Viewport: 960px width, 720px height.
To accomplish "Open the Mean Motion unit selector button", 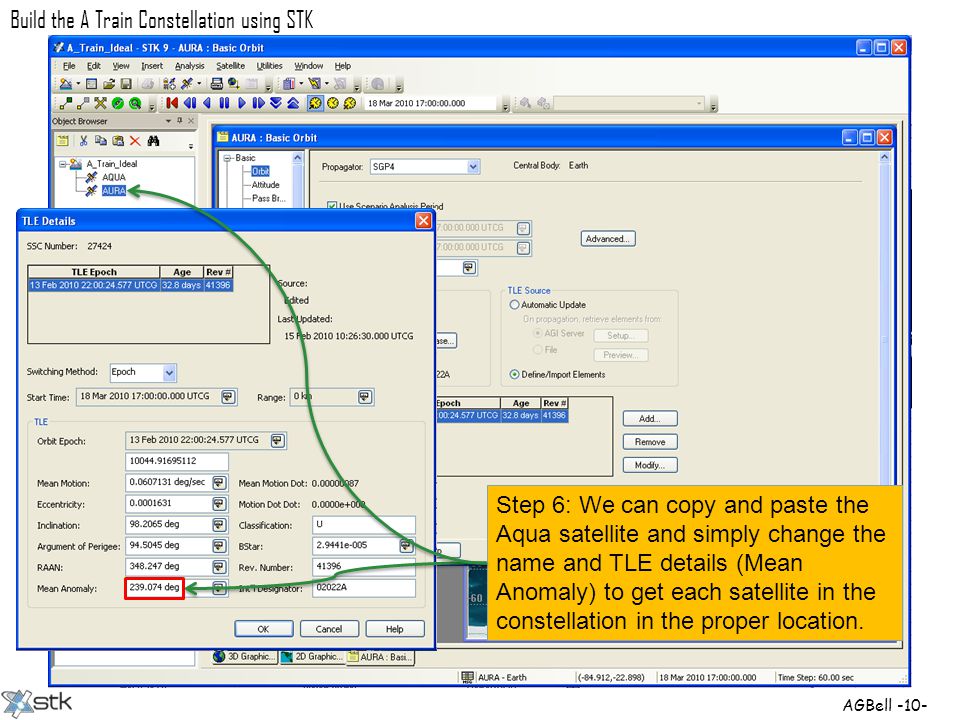I will click(219, 483).
